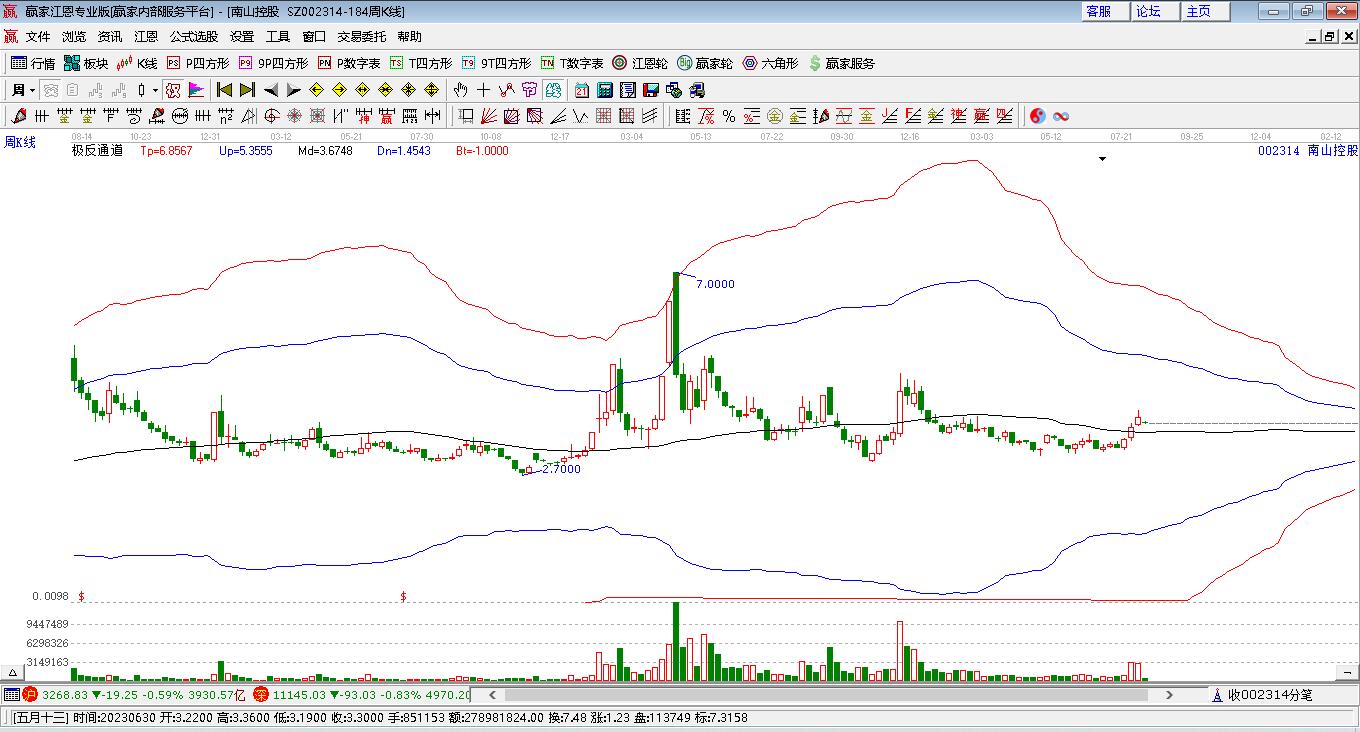Click the 客服 button in title bar

tap(1098, 11)
